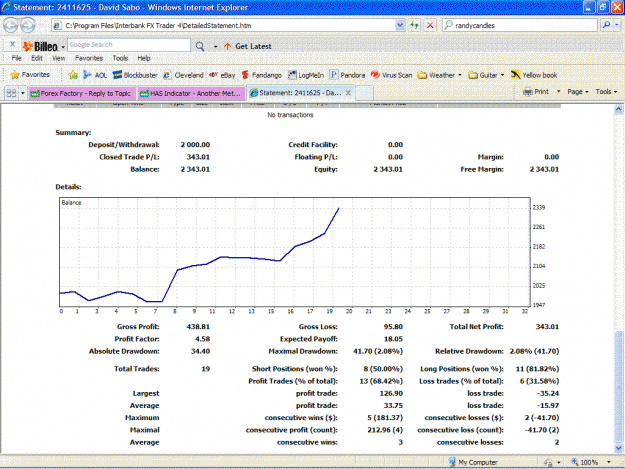This screenshot has width=625, height=469.
Task: Open the View menu
Action: (58, 58)
